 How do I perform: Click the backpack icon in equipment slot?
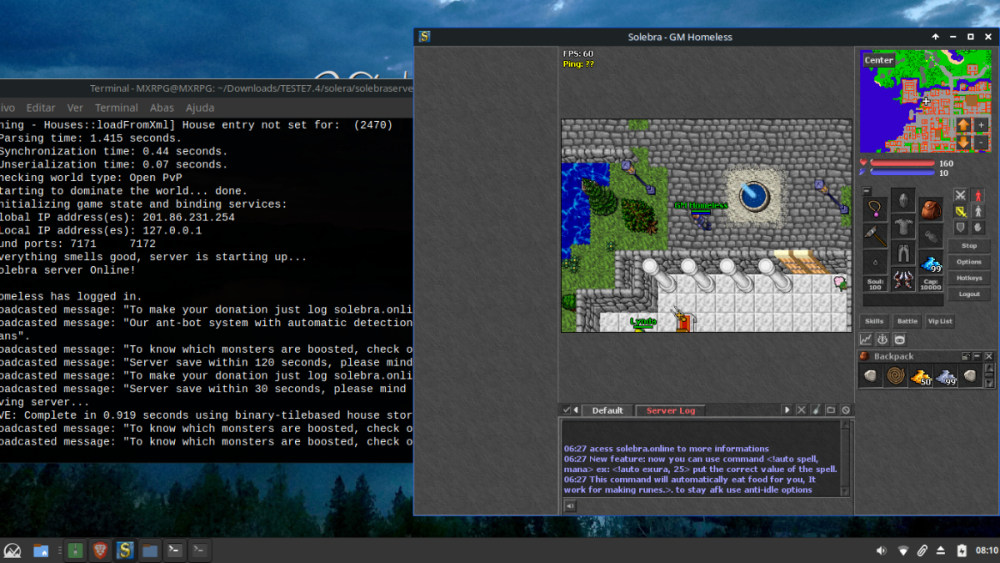931,210
